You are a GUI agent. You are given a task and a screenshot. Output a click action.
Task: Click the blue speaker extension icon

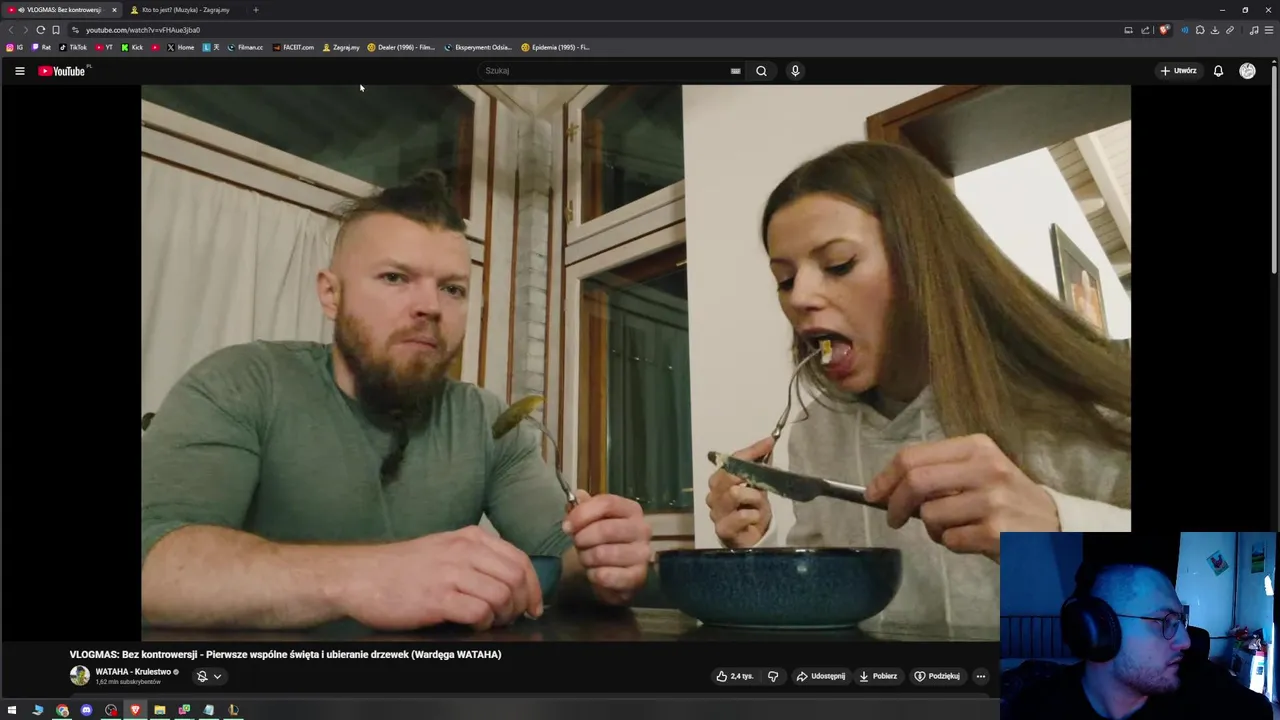coord(1185,30)
